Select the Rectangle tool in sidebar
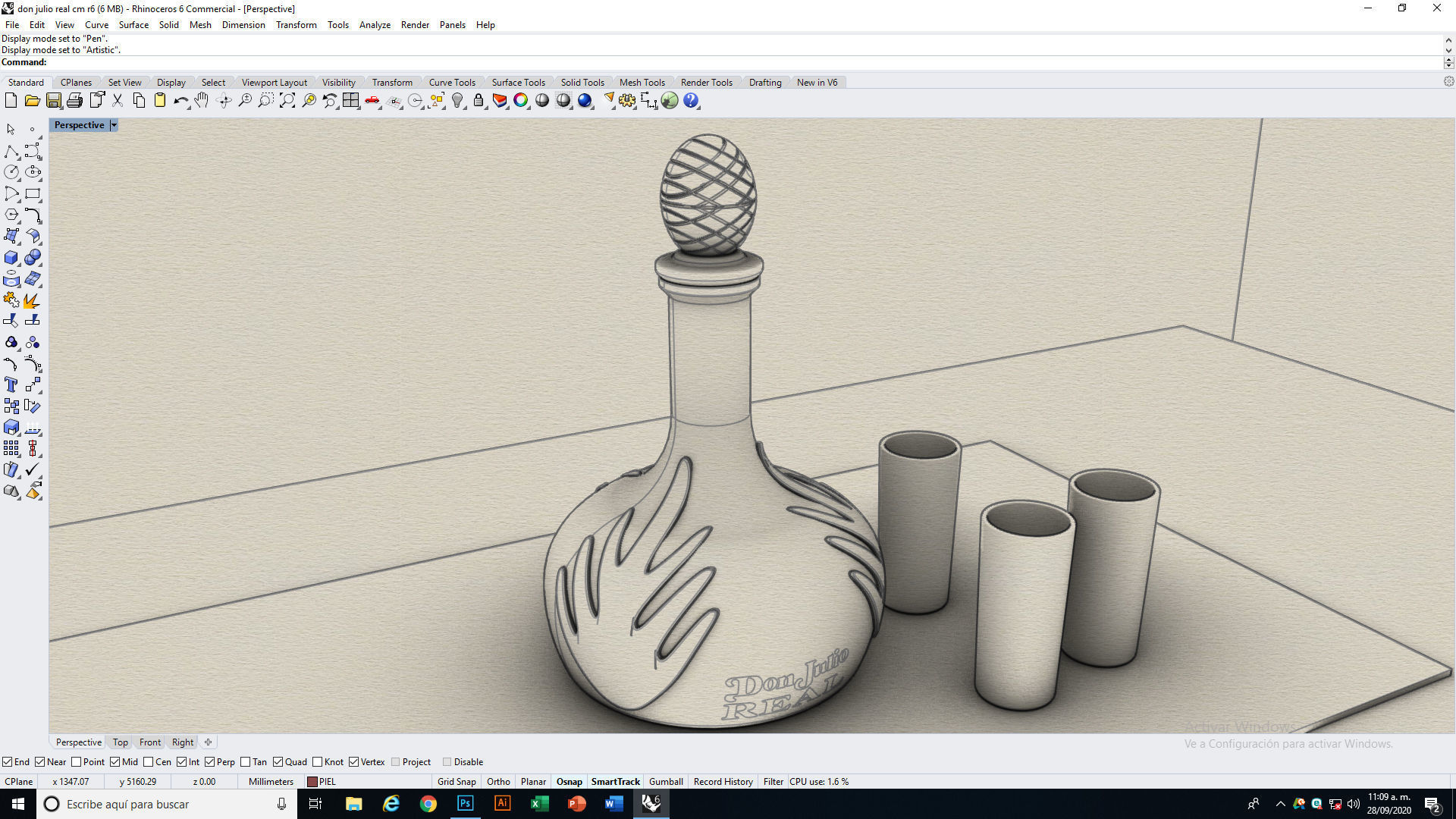1456x819 pixels. tap(33, 194)
